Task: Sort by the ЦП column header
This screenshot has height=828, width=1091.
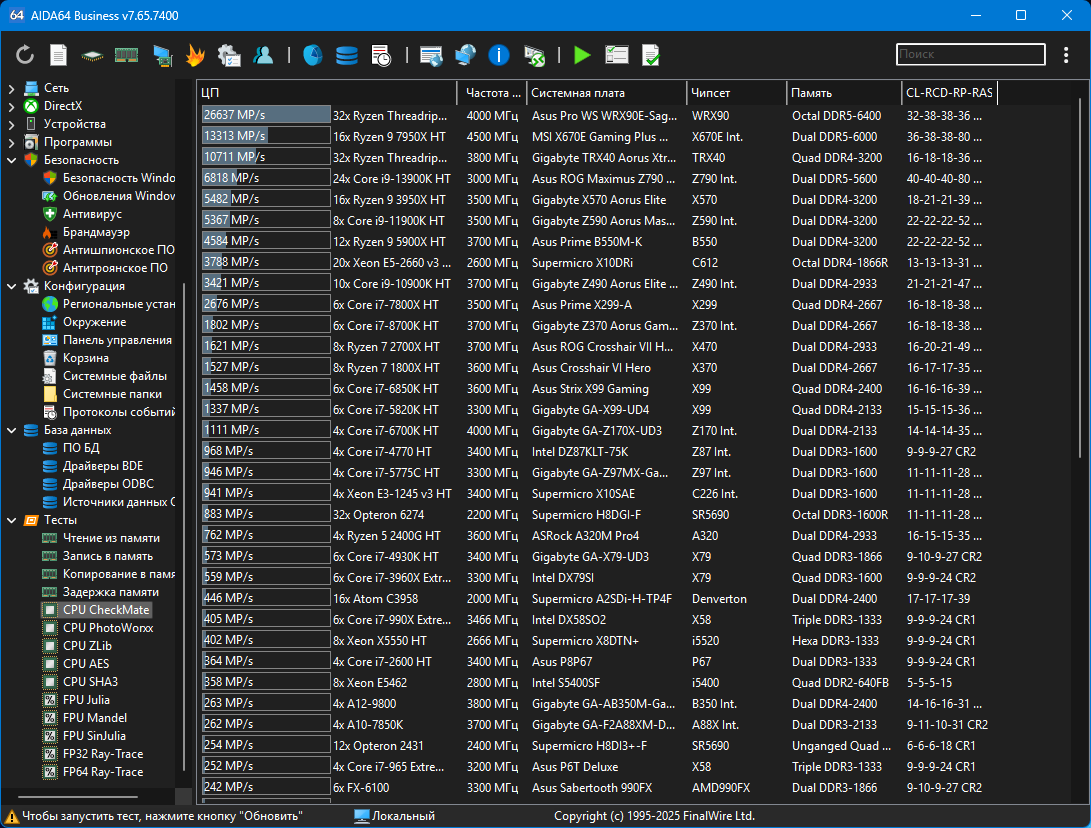Action: point(327,93)
